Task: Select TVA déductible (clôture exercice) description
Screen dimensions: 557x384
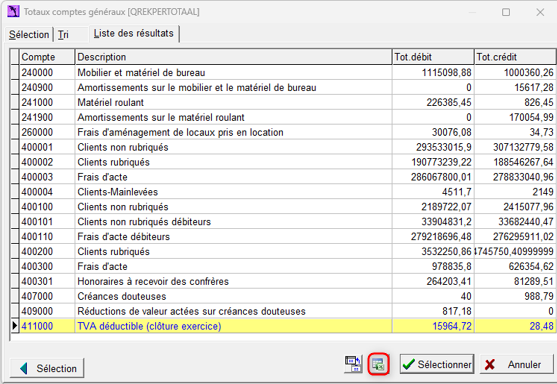Action: [233, 326]
